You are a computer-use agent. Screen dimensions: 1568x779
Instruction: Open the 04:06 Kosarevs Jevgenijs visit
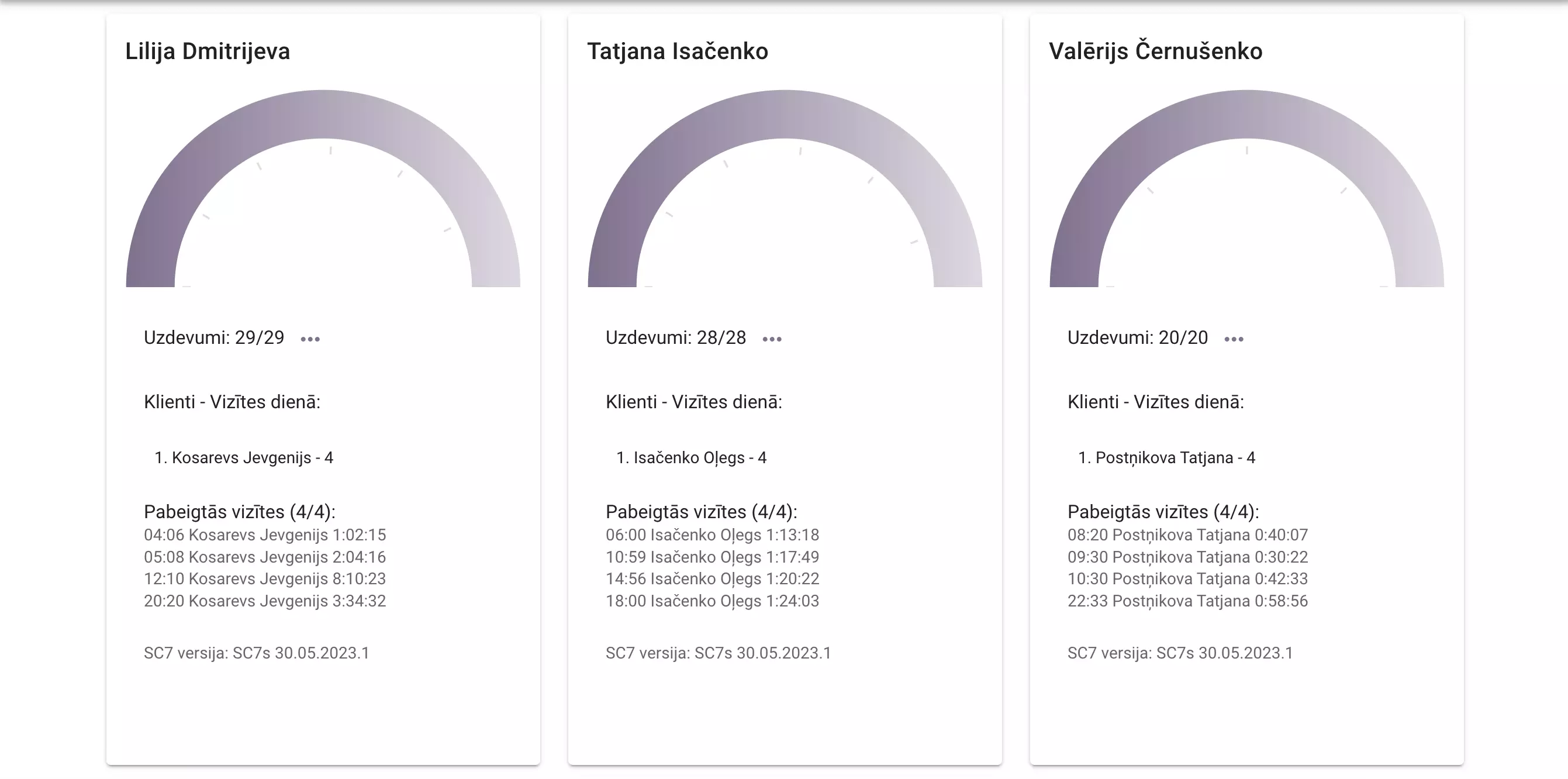point(265,535)
